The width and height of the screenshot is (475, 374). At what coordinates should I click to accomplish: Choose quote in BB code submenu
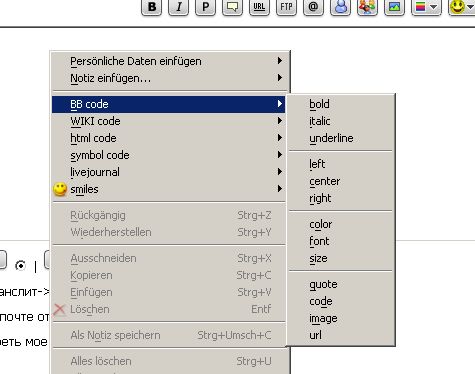click(340, 284)
